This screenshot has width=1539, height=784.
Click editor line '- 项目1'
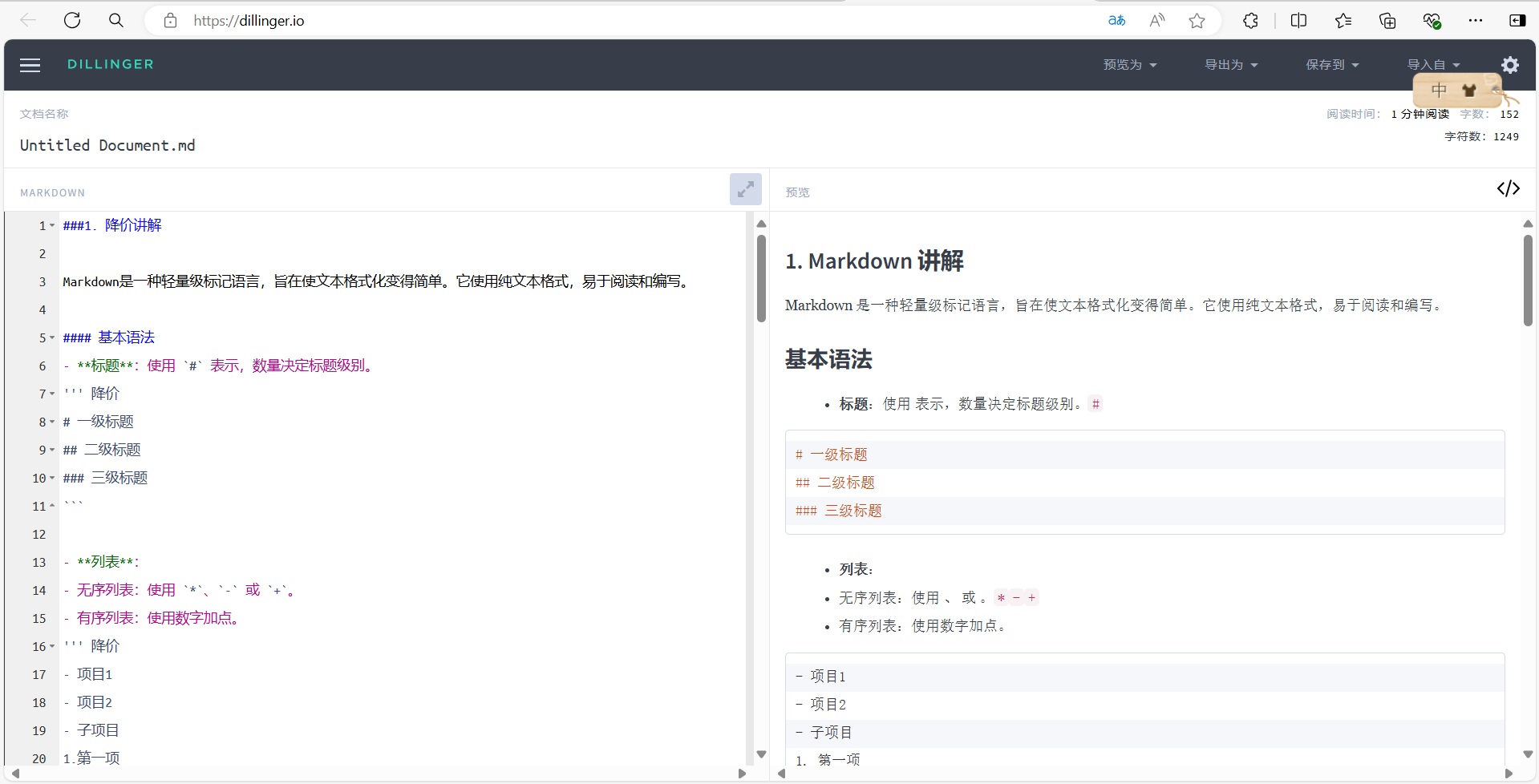tap(88, 674)
